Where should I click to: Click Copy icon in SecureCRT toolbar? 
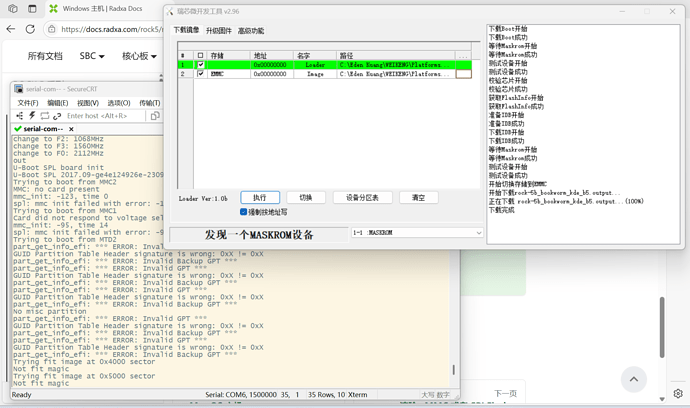point(155,116)
